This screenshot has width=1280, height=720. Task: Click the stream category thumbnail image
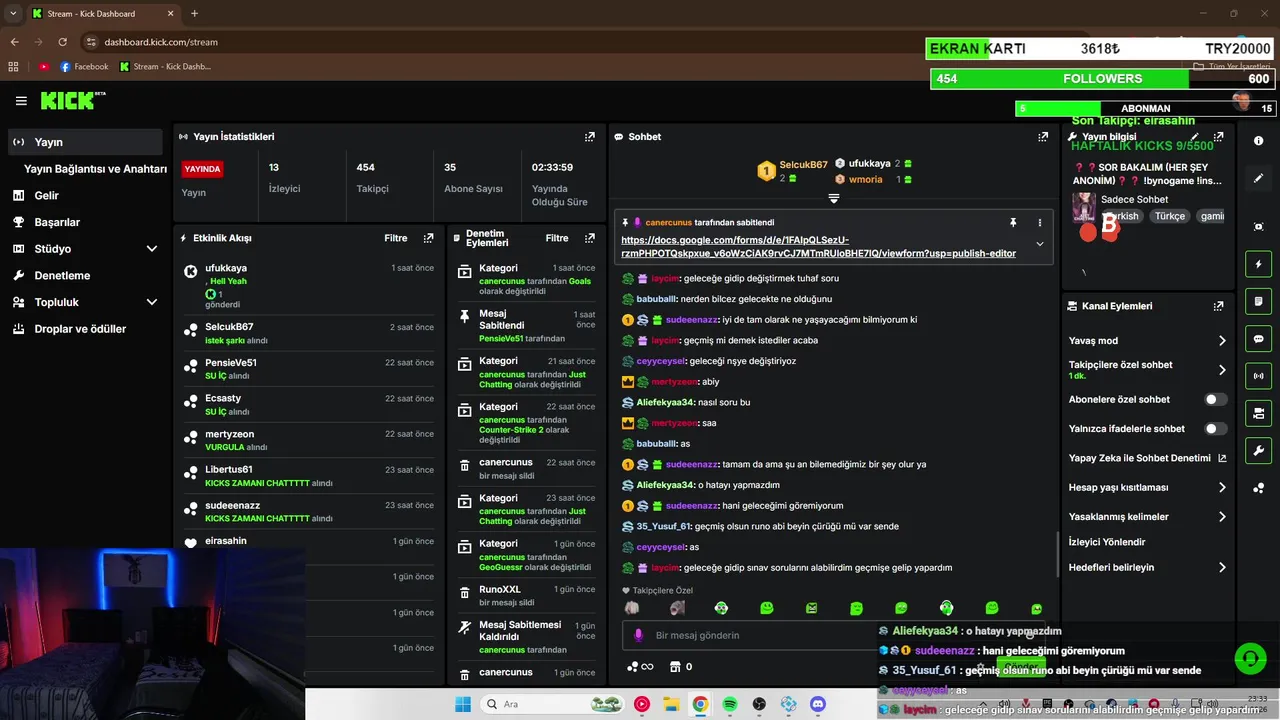[x=1083, y=209]
